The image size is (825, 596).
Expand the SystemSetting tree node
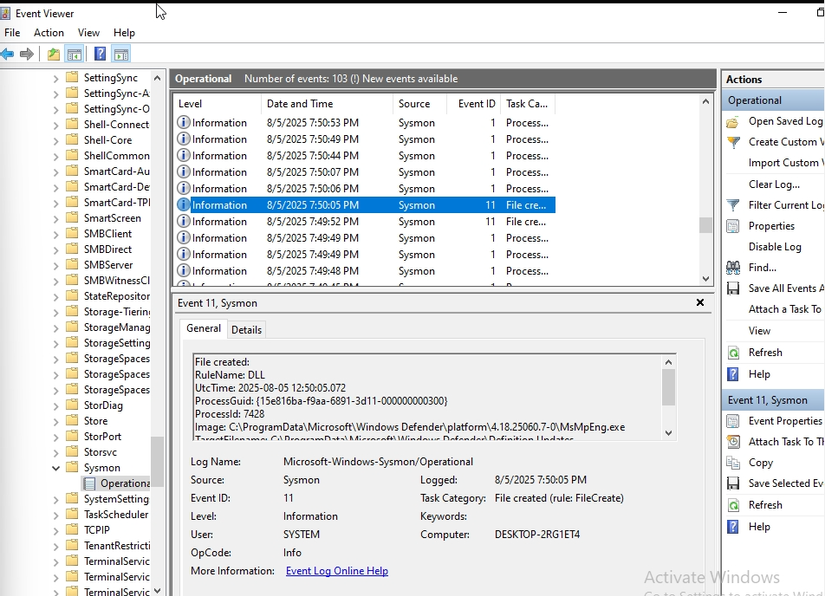pos(56,499)
